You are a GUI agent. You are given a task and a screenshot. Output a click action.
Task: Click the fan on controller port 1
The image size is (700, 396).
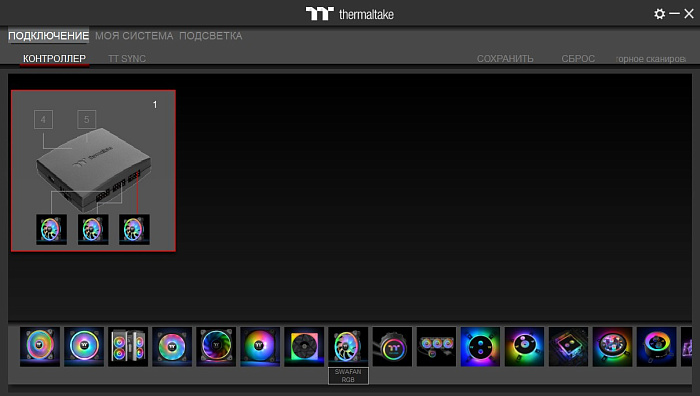tap(51, 229)
